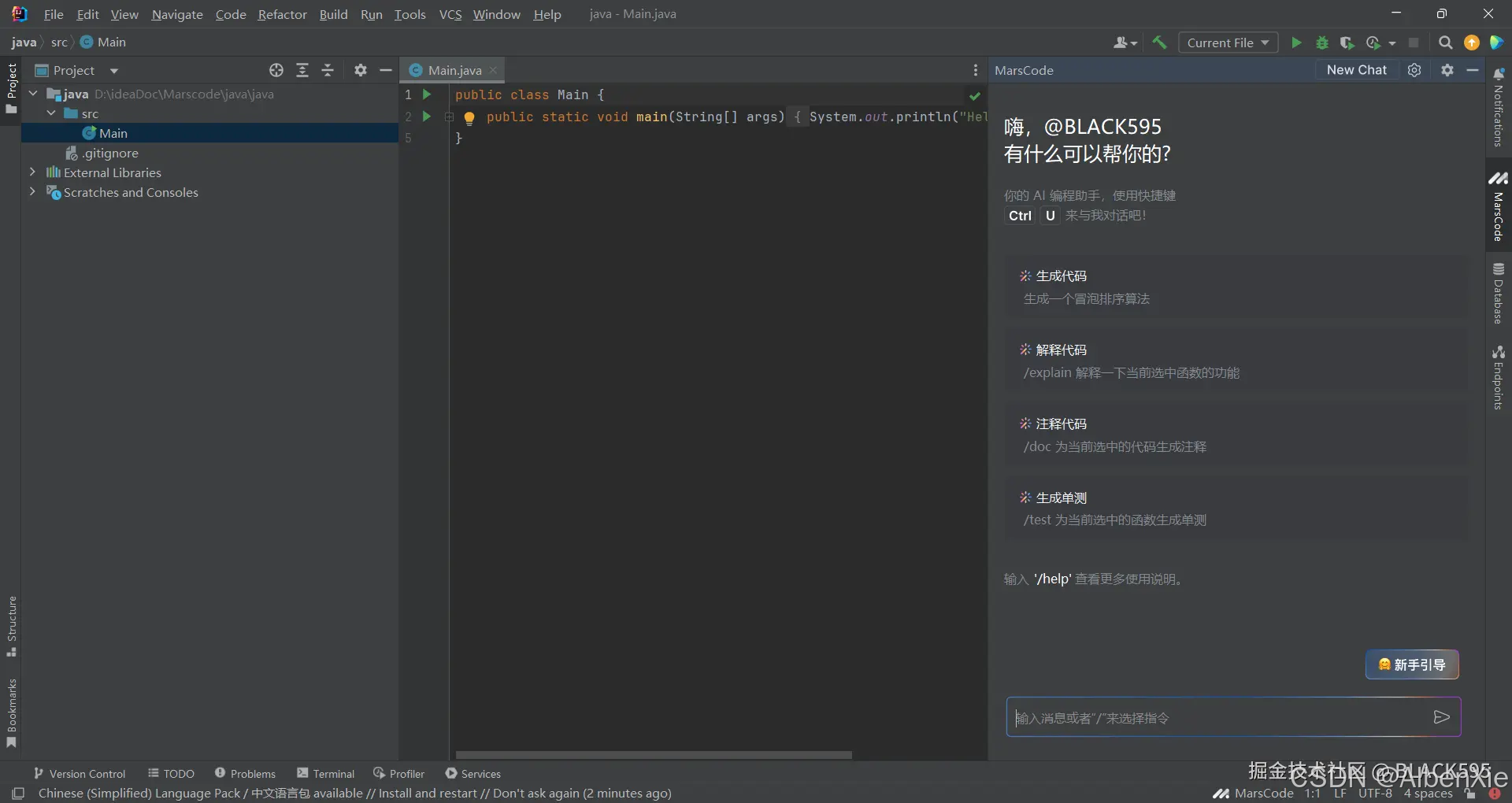Viewport: 1512px width, 803px height.
Task: Open the Terminal tool window
Action: click(x=326, y=774)
